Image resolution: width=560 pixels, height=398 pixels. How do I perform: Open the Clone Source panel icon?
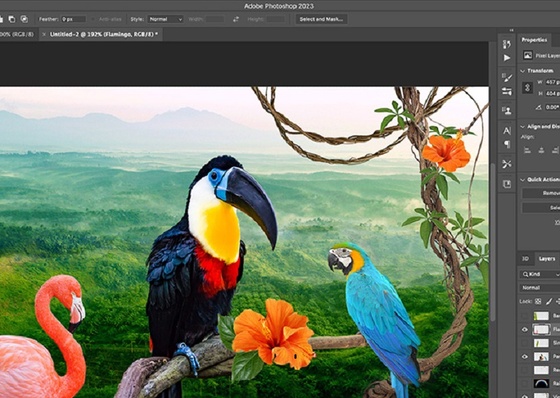coord(507,110)
